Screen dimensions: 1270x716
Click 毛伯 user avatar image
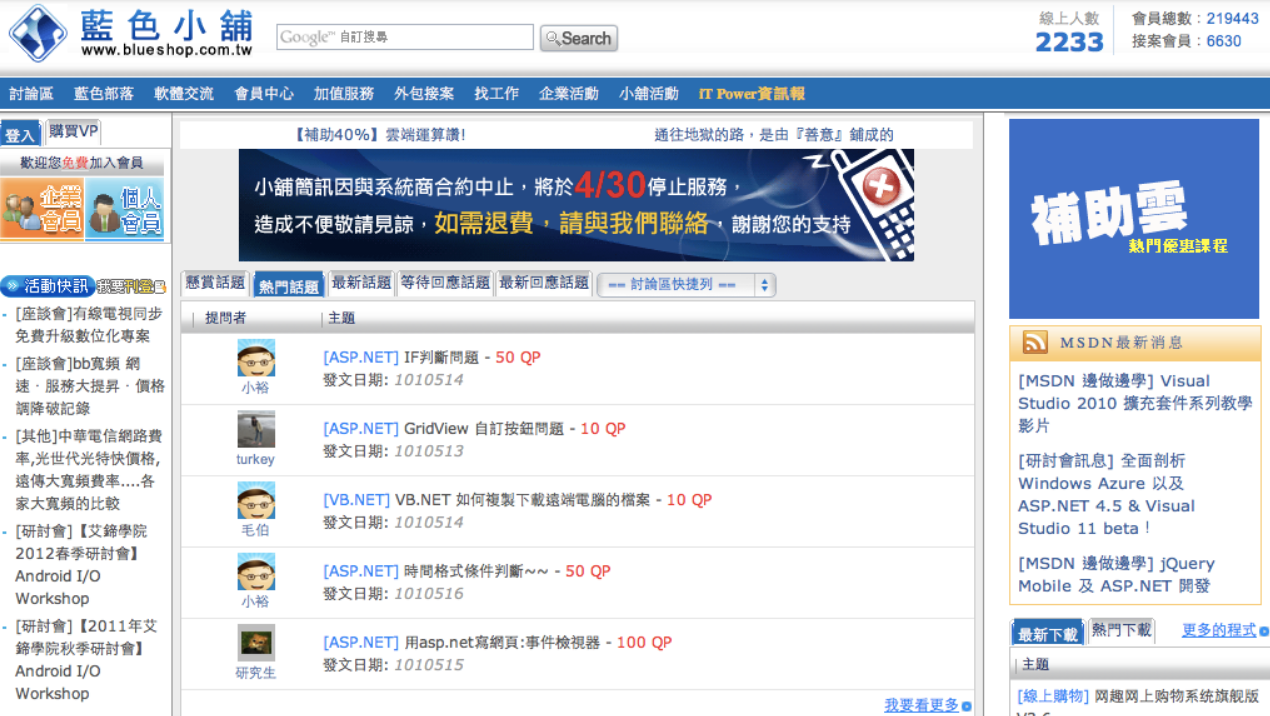256,501
